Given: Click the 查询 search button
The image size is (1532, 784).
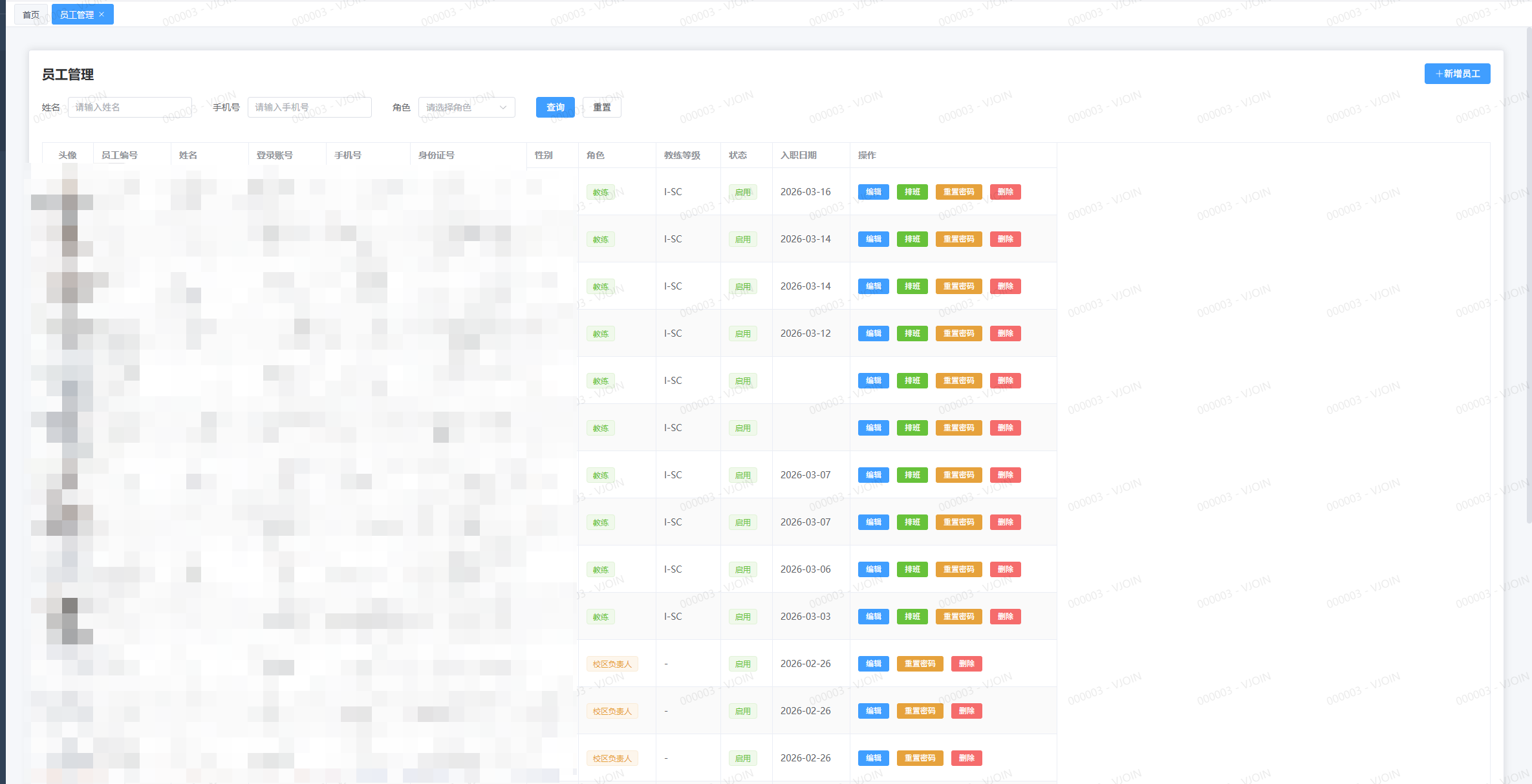Looking at the screenshot, I should [x=556, y=107].
